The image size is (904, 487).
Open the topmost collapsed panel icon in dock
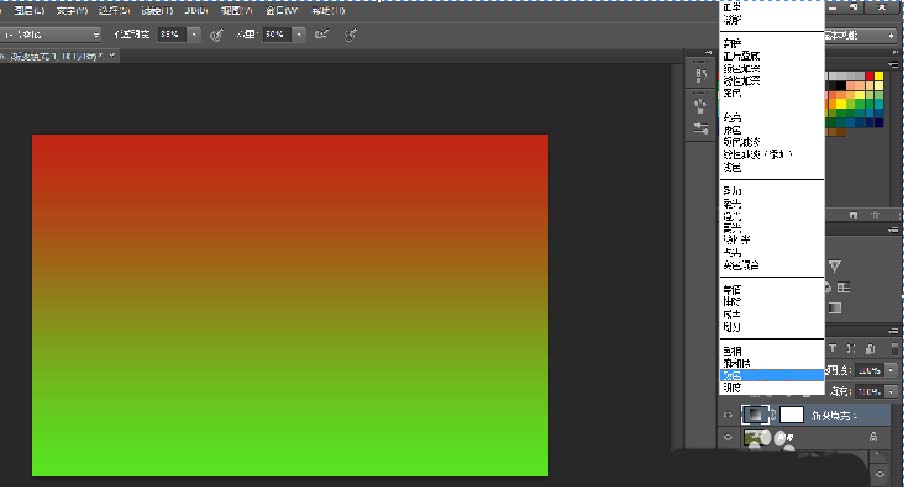coord(700,78)
